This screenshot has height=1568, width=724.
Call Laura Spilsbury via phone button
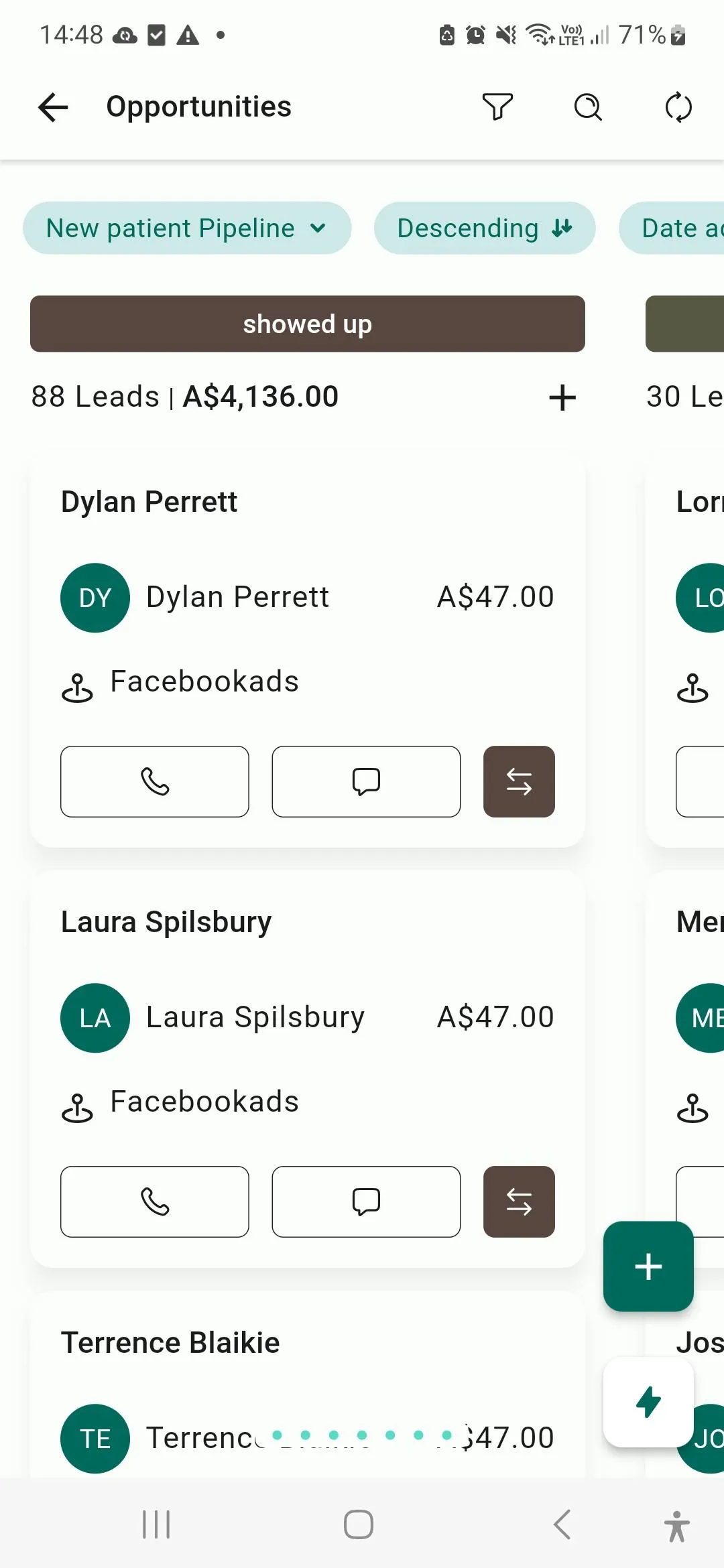click(x=155, y=1201)
